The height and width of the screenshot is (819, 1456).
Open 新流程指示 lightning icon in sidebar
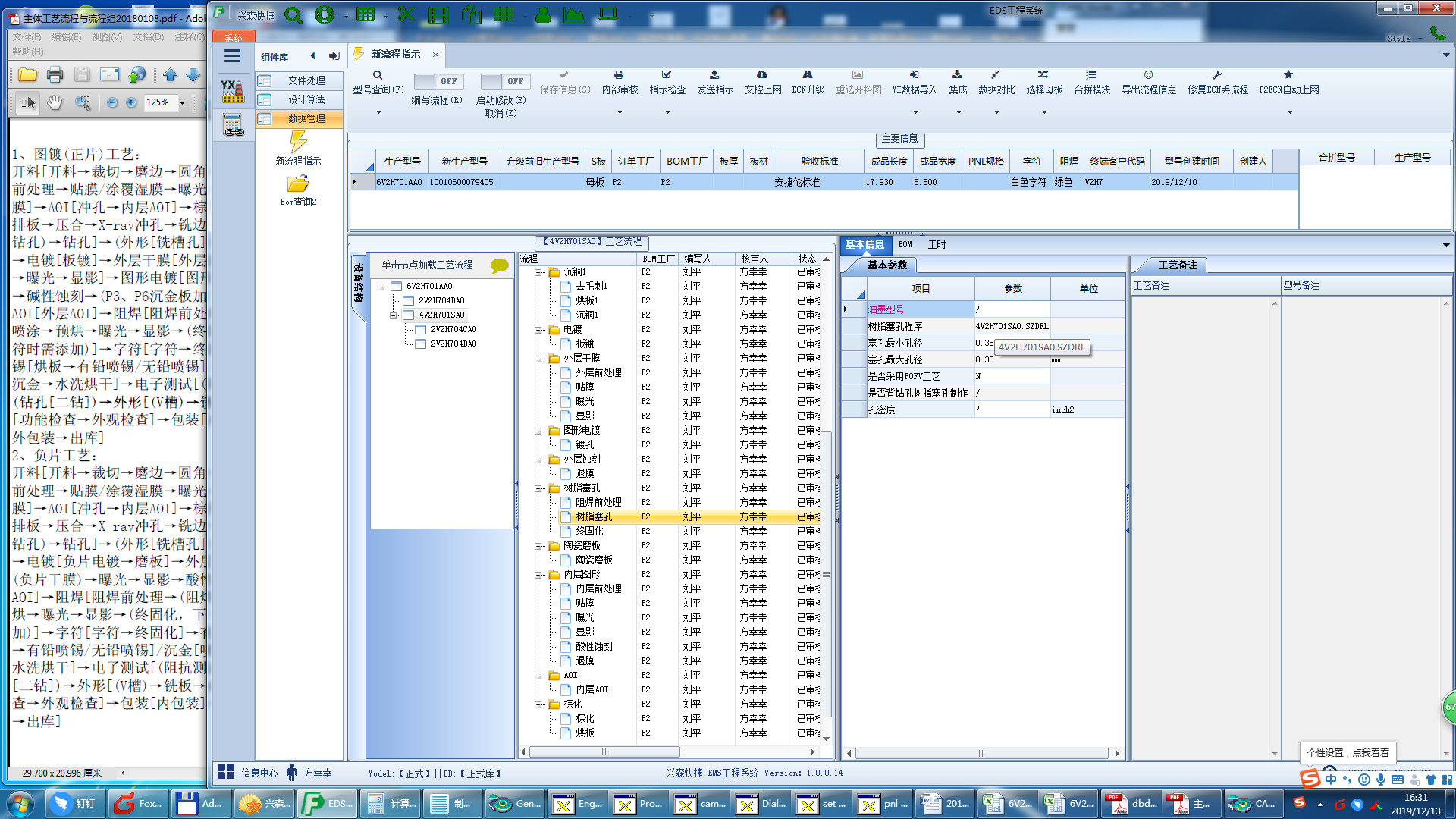click(x=298, y=142)
